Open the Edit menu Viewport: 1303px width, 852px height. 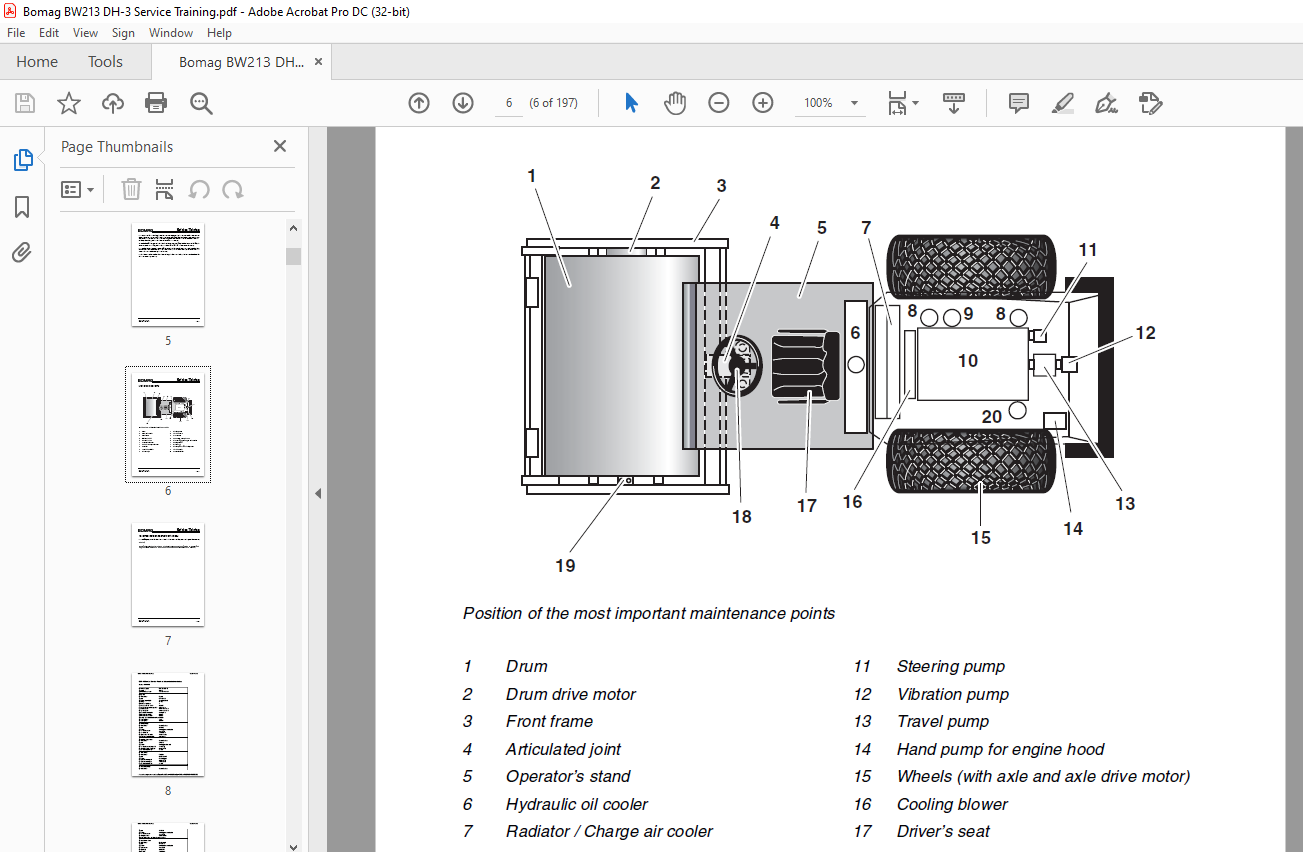pyautogui.click(x=49, y=33)
